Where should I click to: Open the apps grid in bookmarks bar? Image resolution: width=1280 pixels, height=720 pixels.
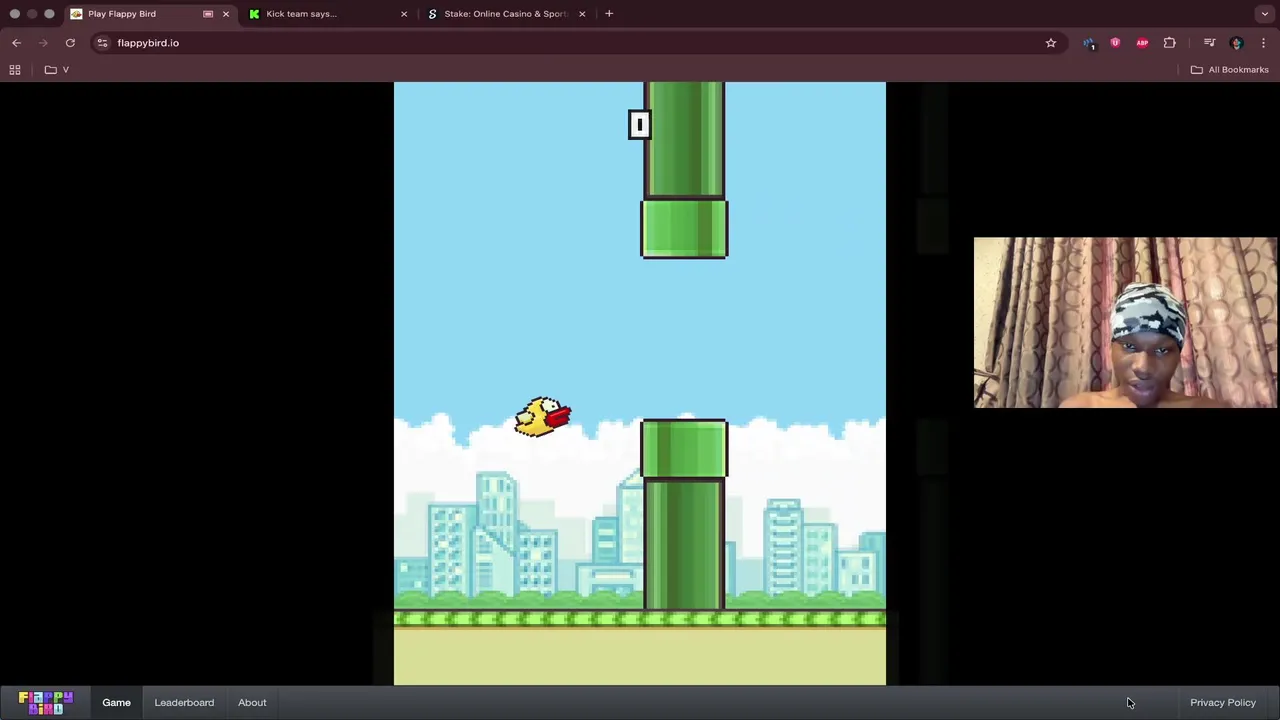[x=15, y=70]
